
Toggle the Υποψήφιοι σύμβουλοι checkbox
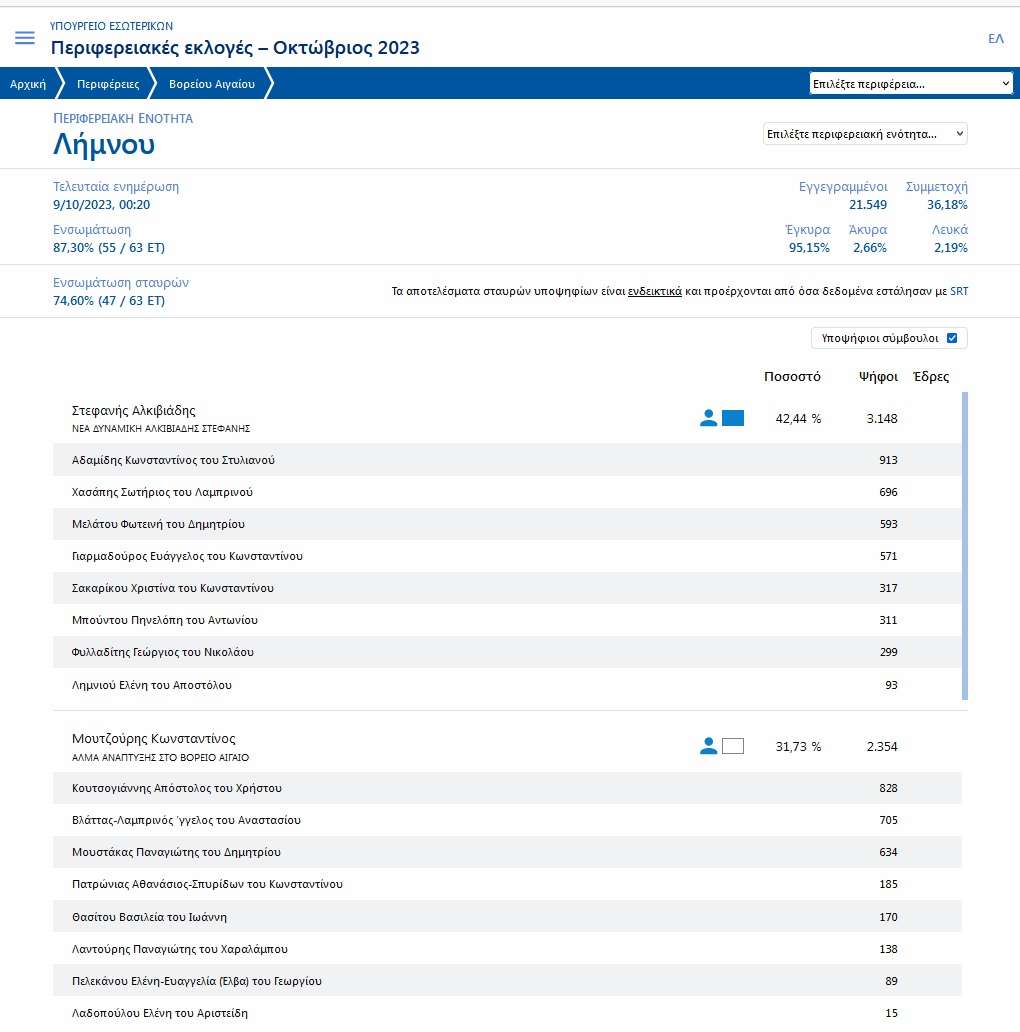tap(951, 338)
